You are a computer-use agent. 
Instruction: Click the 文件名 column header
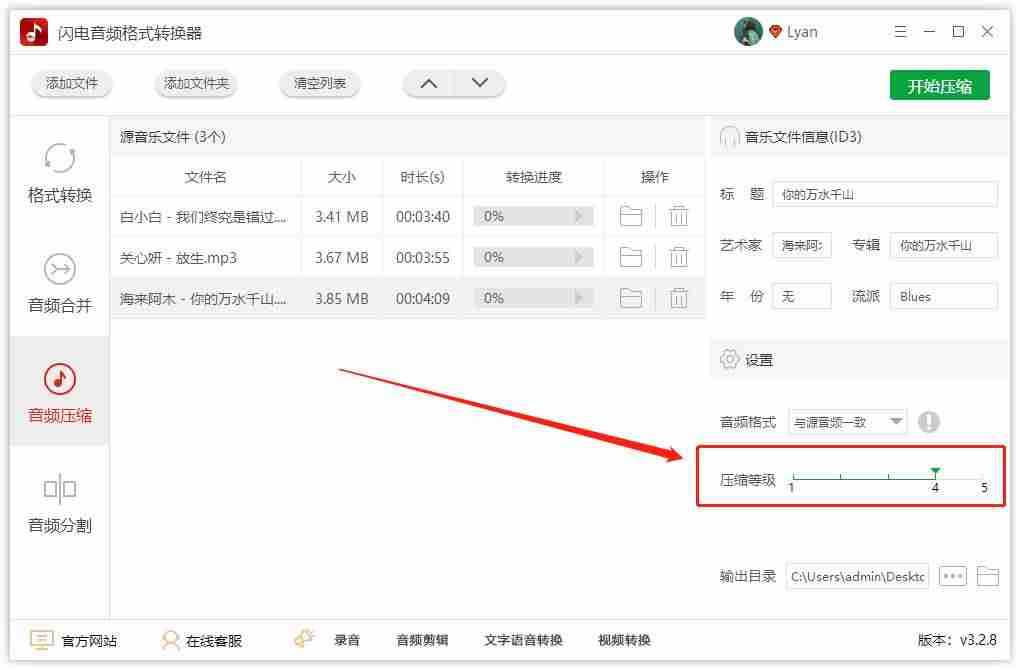point(206,177)
